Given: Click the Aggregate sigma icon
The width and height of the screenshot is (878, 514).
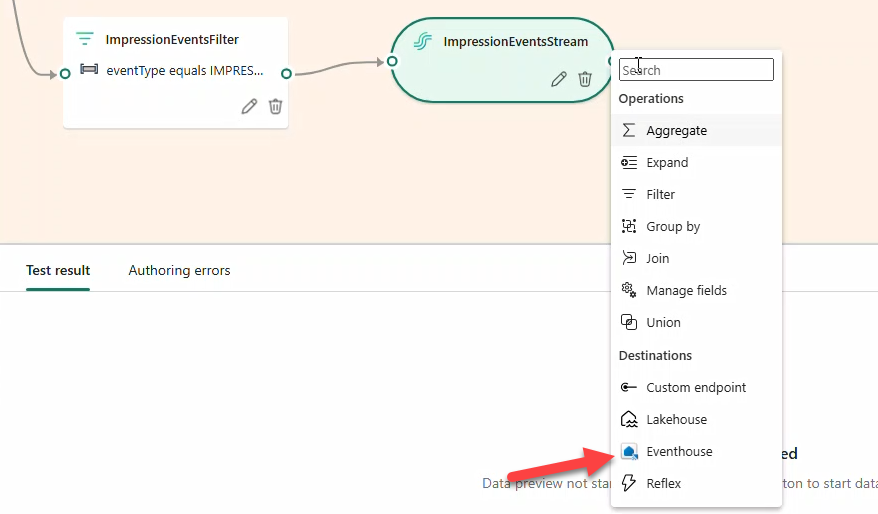Looking at the screenshot, I should 629,131.
